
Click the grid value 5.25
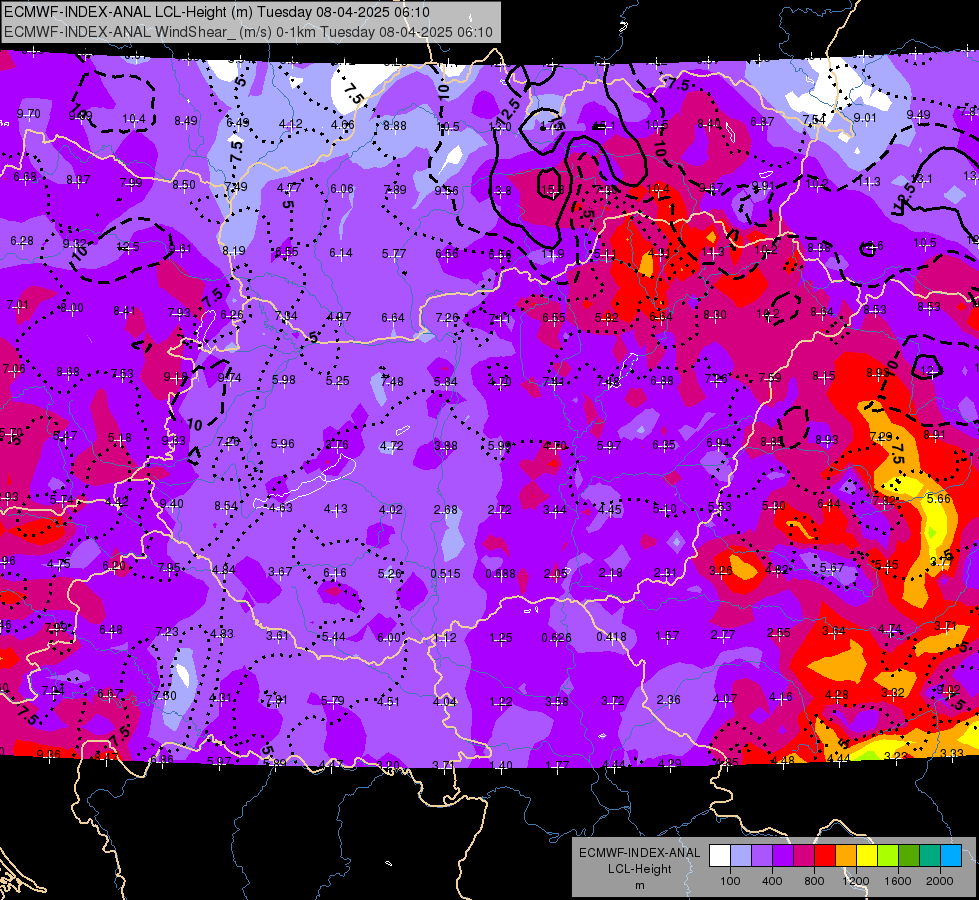point(337,380)
